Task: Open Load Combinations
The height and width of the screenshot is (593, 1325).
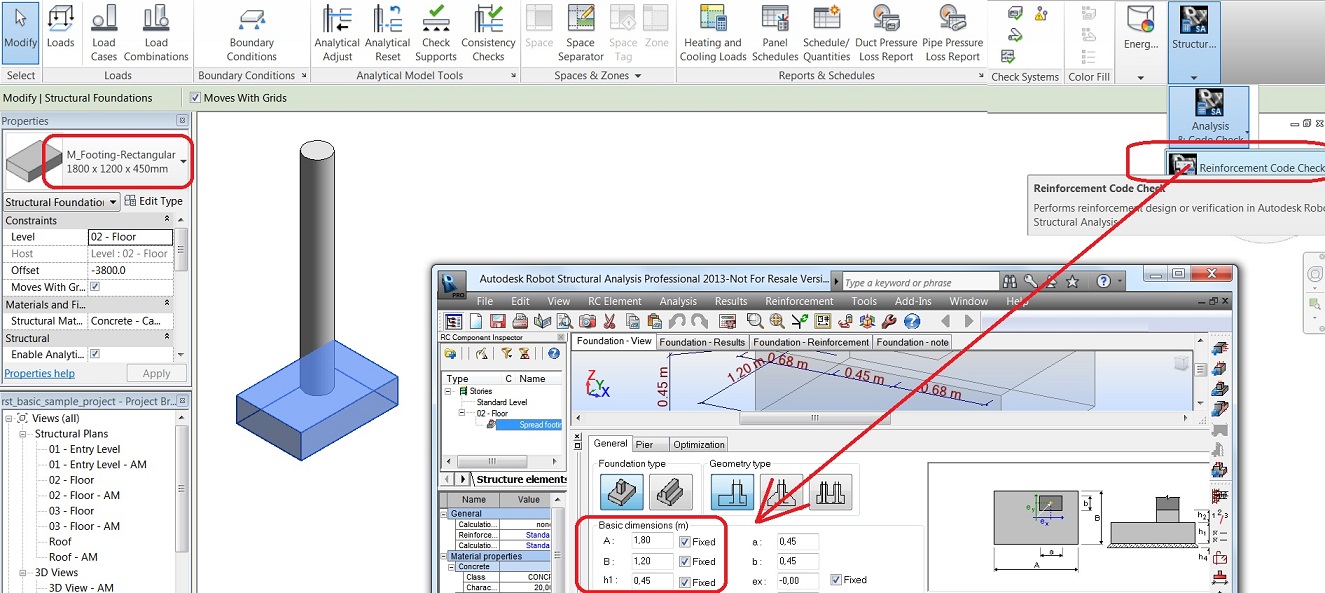Action: pos(156,33)
